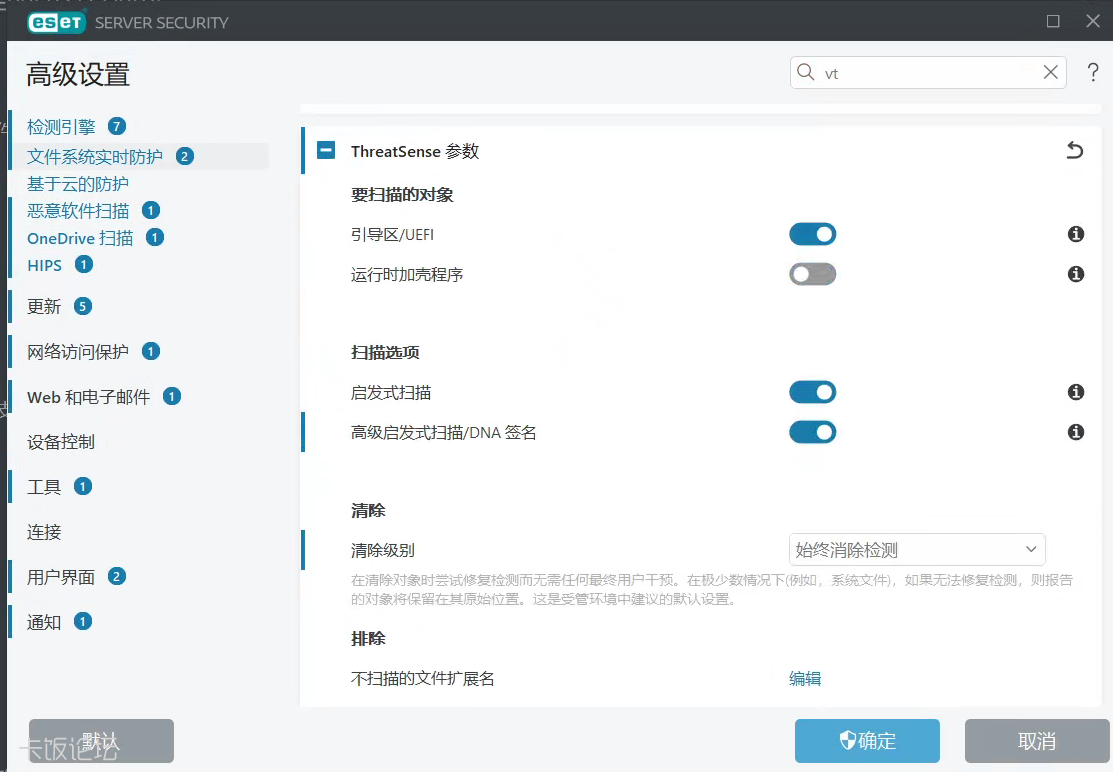Click the 取消 button
The width and height of the screenshot is (1113, 772).
1036,741
